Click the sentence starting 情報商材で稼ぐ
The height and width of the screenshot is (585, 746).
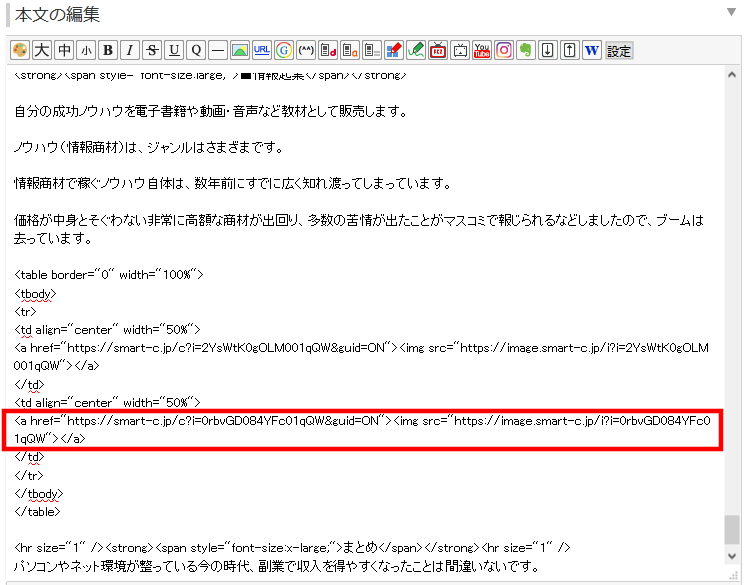pyautogui.click(x=232, y=184)
